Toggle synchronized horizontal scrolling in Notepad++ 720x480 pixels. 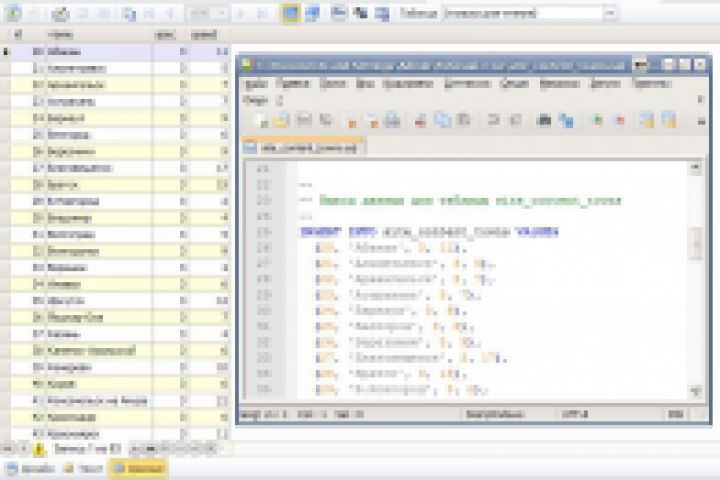coord(668,120)
